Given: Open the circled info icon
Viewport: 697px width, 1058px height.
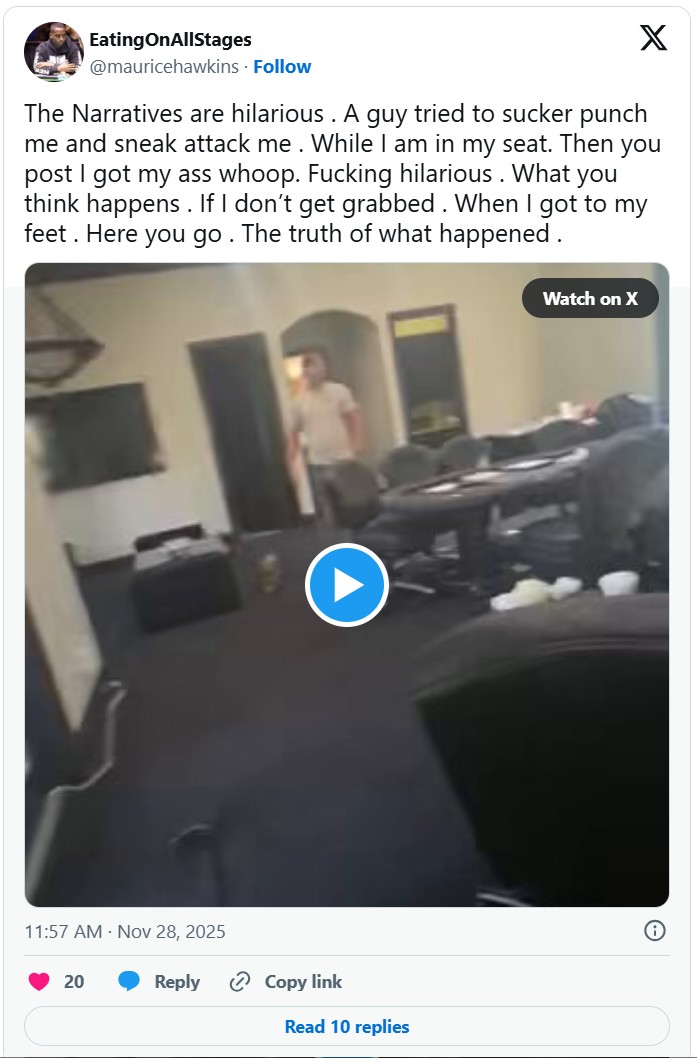Looking at the screenshot, I should coord(654,930).
